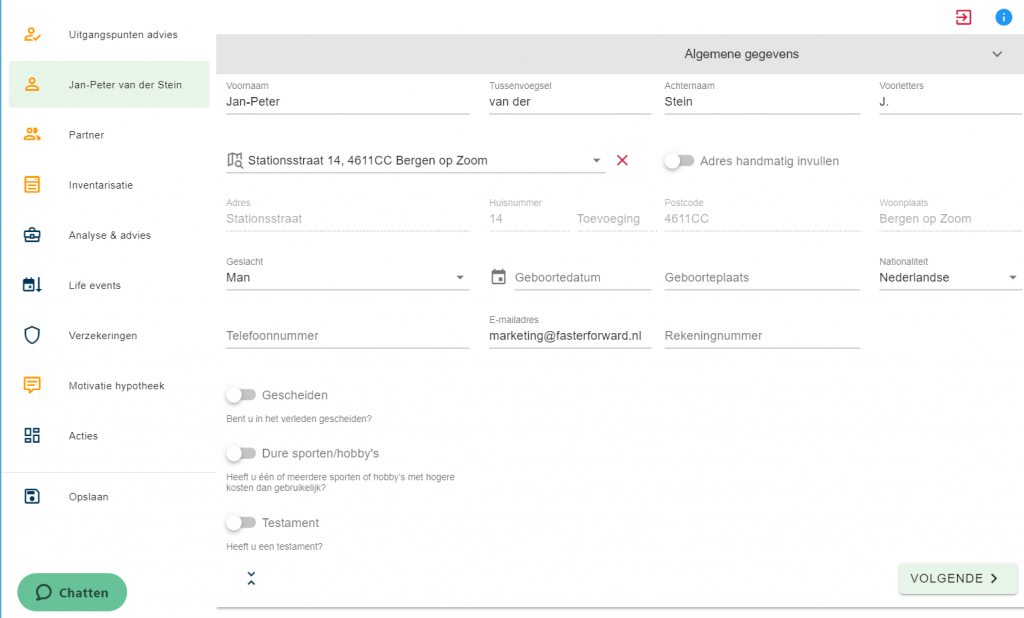The height and width of the screenshot is (618, 1024).
Task: Click the Inventarisatie list icon
Action: 32,185
